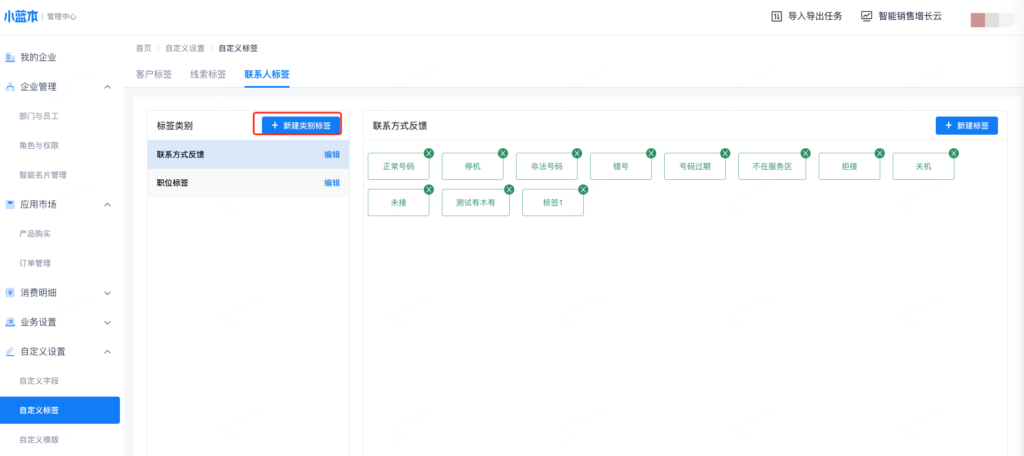Expand the 消费明细 sidebar section

pos(107,293)
